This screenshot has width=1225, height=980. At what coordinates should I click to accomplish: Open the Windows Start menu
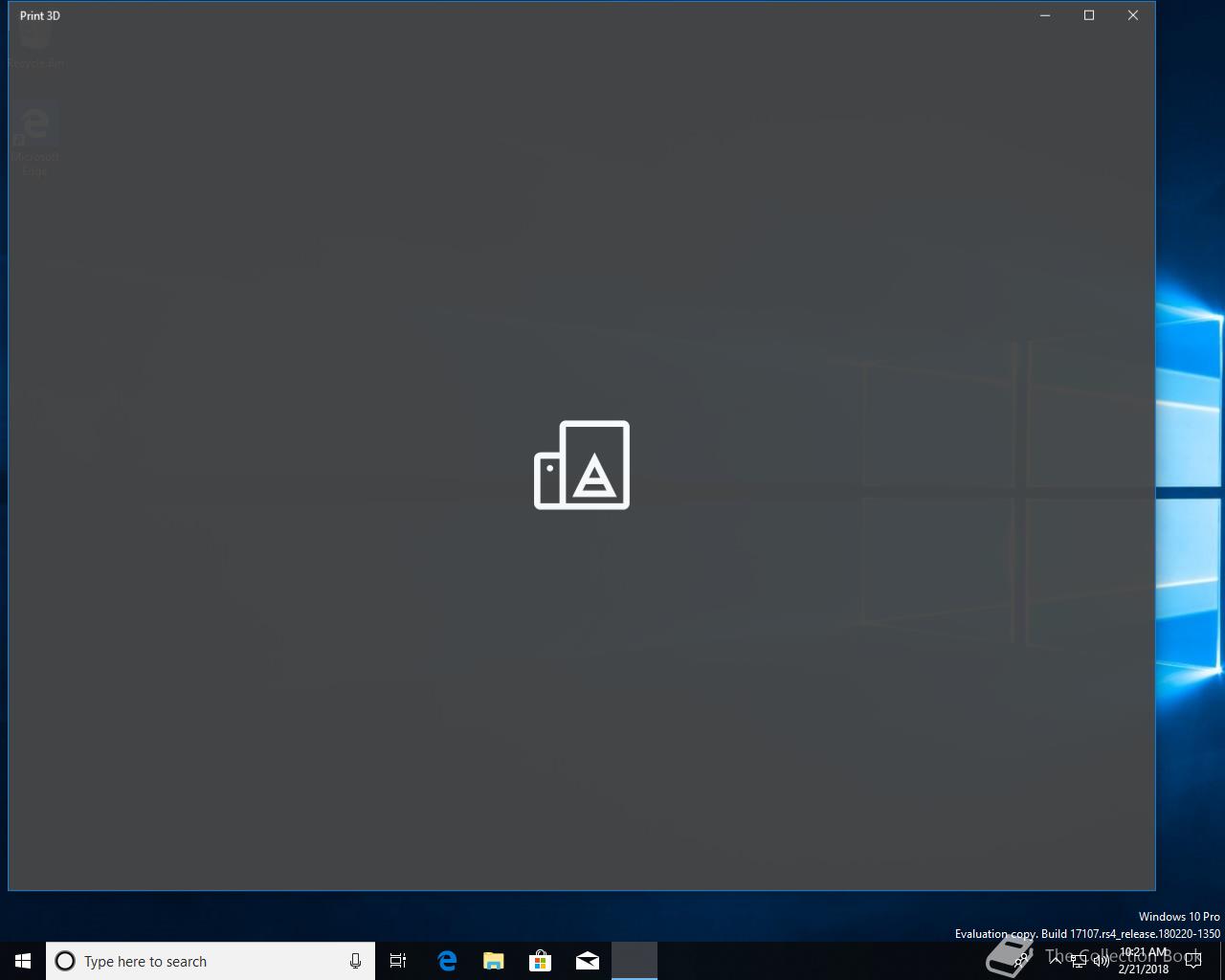point(23,961)
